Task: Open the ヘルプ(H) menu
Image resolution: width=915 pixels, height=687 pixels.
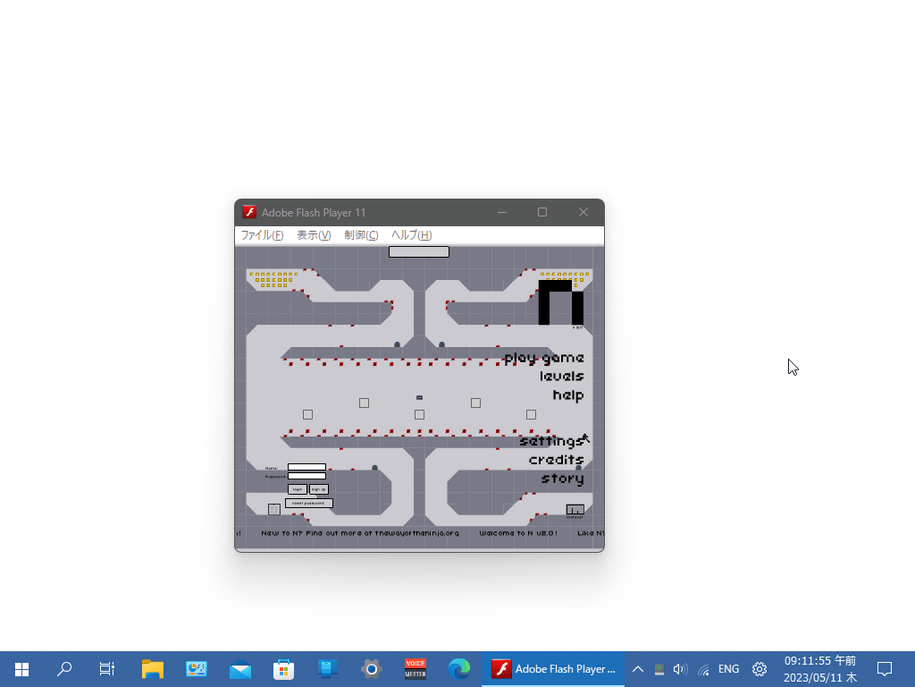Action: (411, 235)
